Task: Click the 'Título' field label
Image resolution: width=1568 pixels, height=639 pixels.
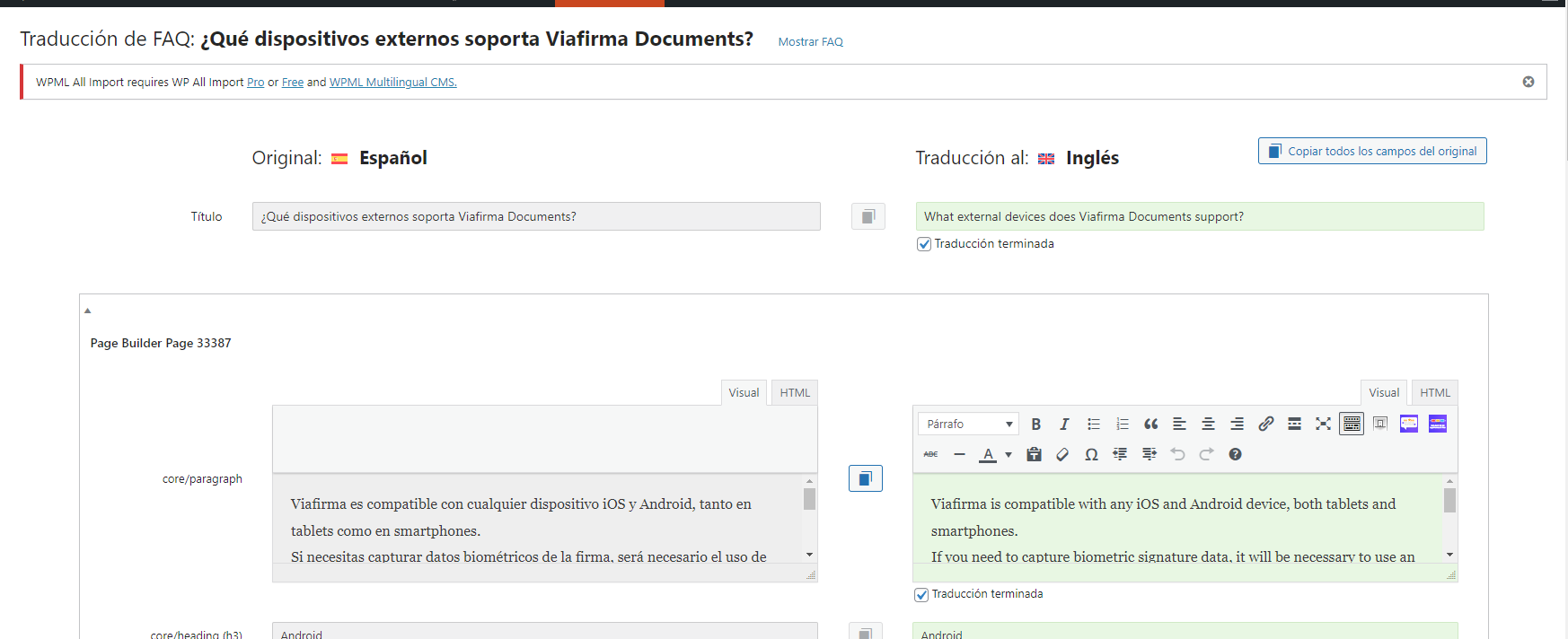Action: pyautogui.click(x=207, y=216)
